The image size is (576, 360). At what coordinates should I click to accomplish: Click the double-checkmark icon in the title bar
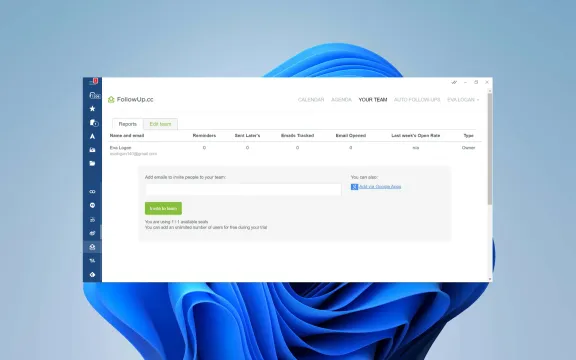coord(454,82)
